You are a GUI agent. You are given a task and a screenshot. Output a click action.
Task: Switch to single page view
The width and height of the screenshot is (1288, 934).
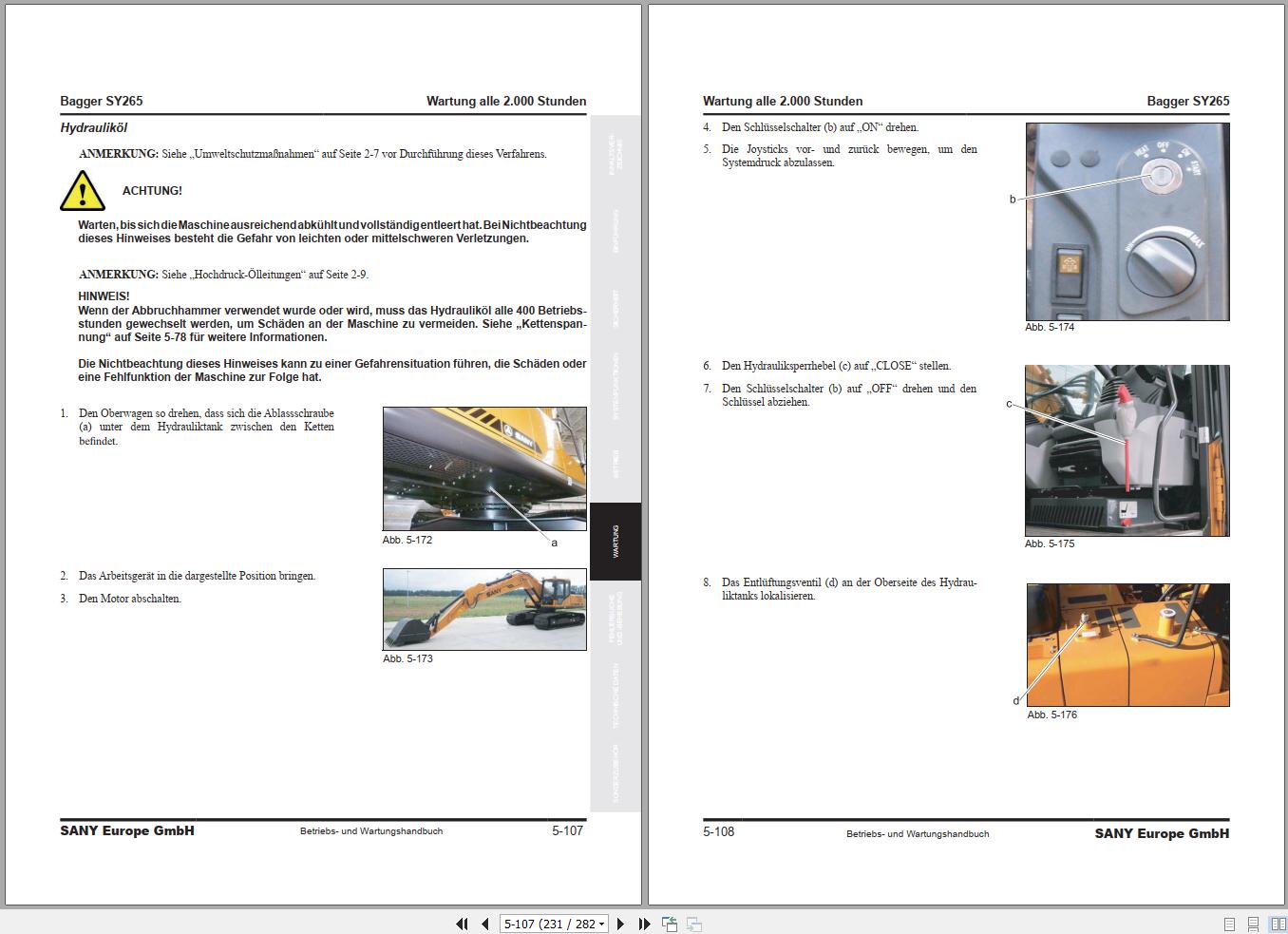(1229, 924)
